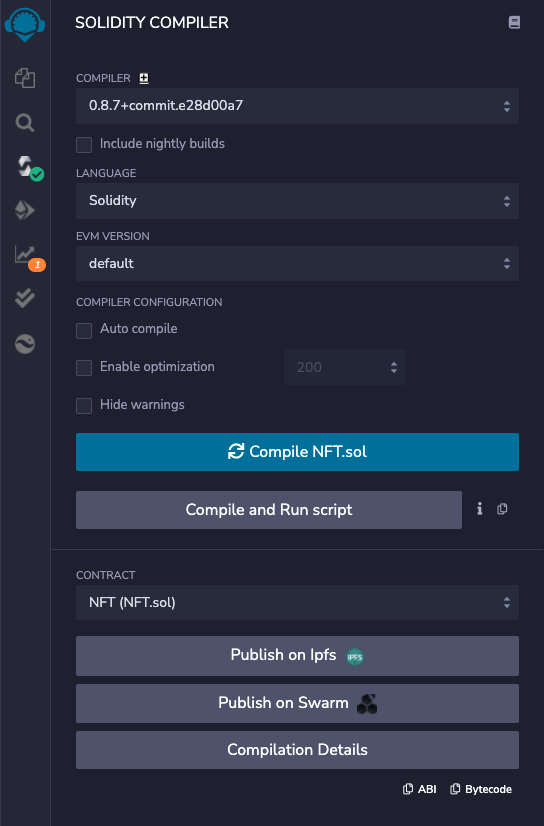
Task: Open the documentation book icon
Action: pos(514,22)
